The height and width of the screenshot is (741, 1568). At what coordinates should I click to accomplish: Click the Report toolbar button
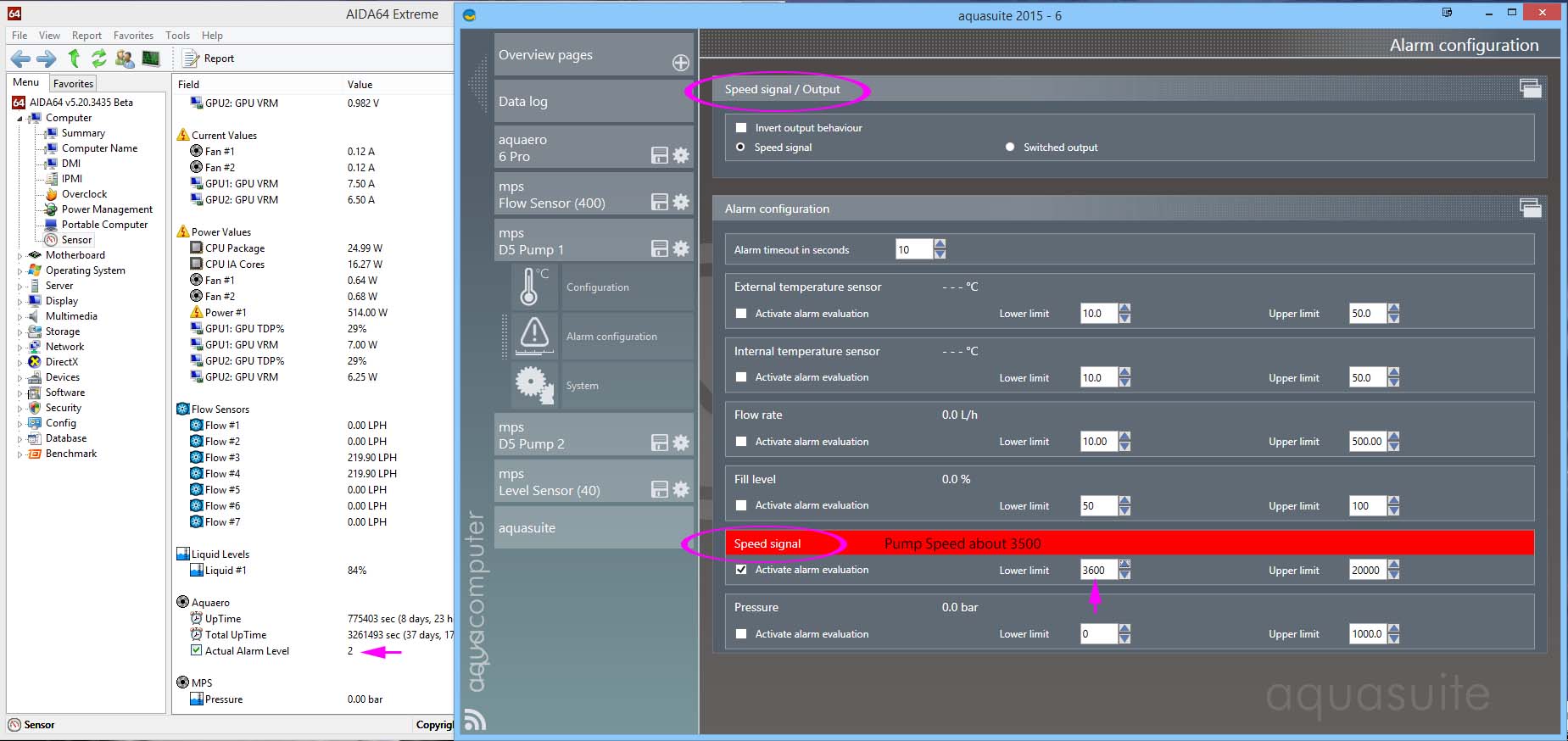click(209, 58)
